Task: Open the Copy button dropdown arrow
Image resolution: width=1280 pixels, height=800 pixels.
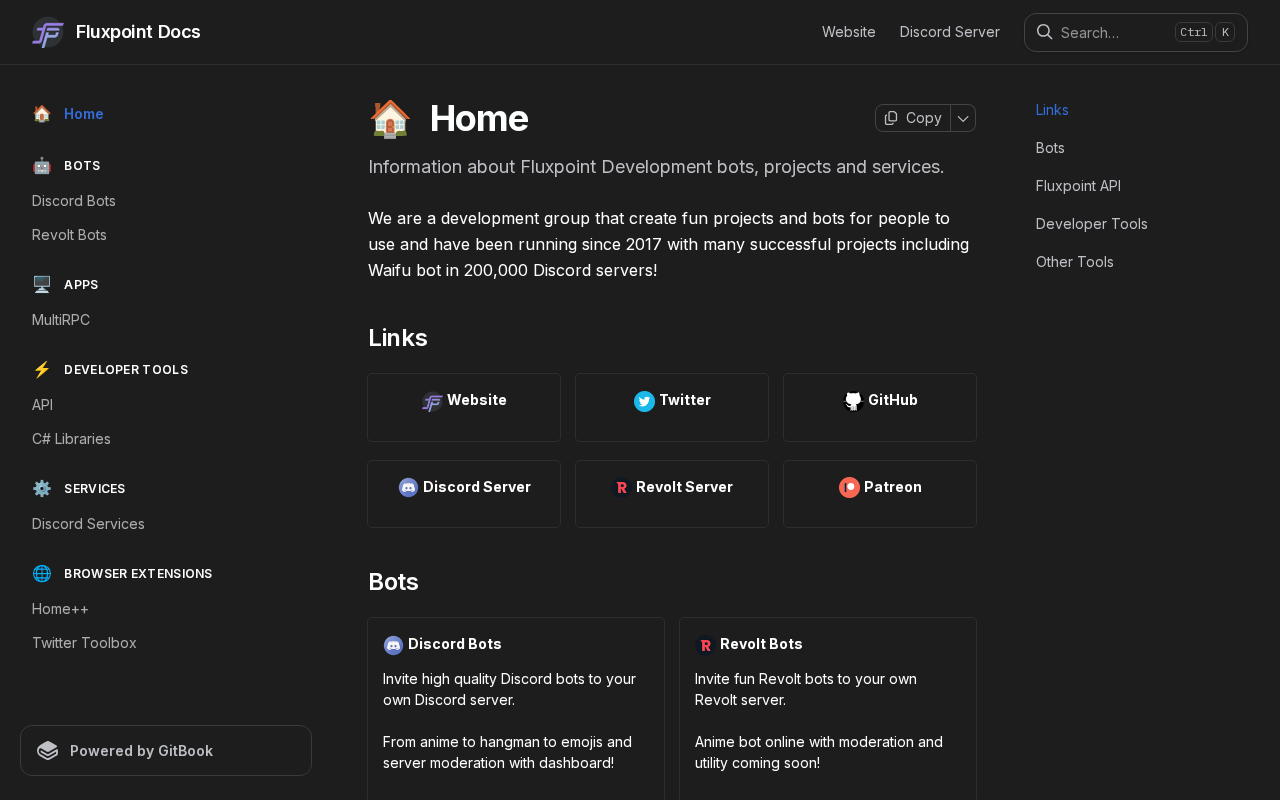Action: coord(963,118)
